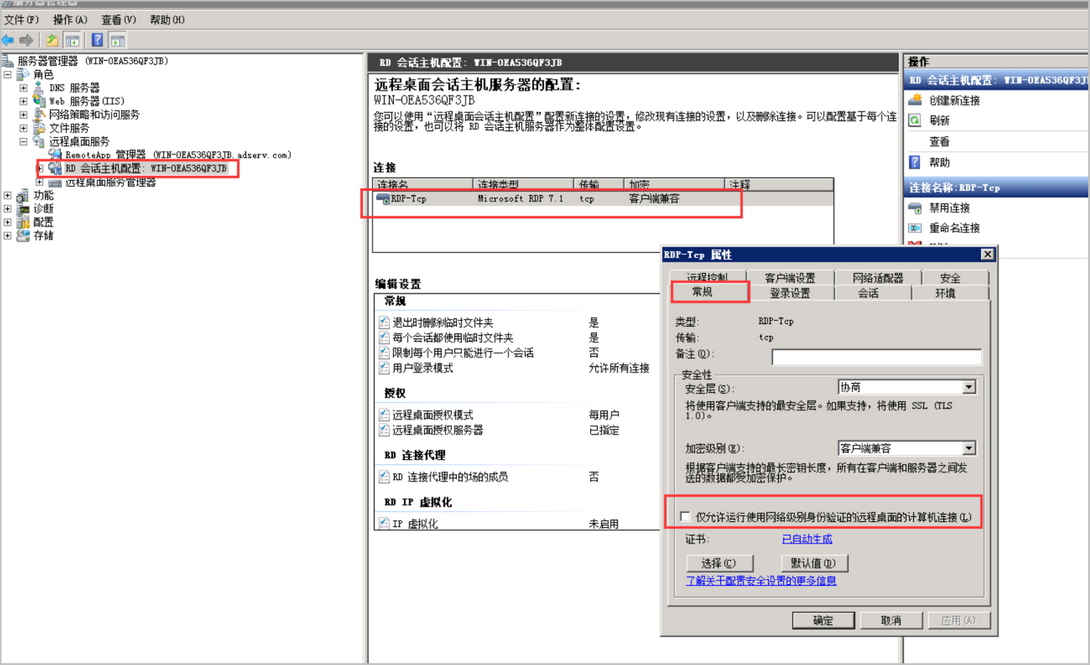Select the Web 服务器 (IIS) role icon
This screenshot has height=665, width=1090.
tap(38, 101)
